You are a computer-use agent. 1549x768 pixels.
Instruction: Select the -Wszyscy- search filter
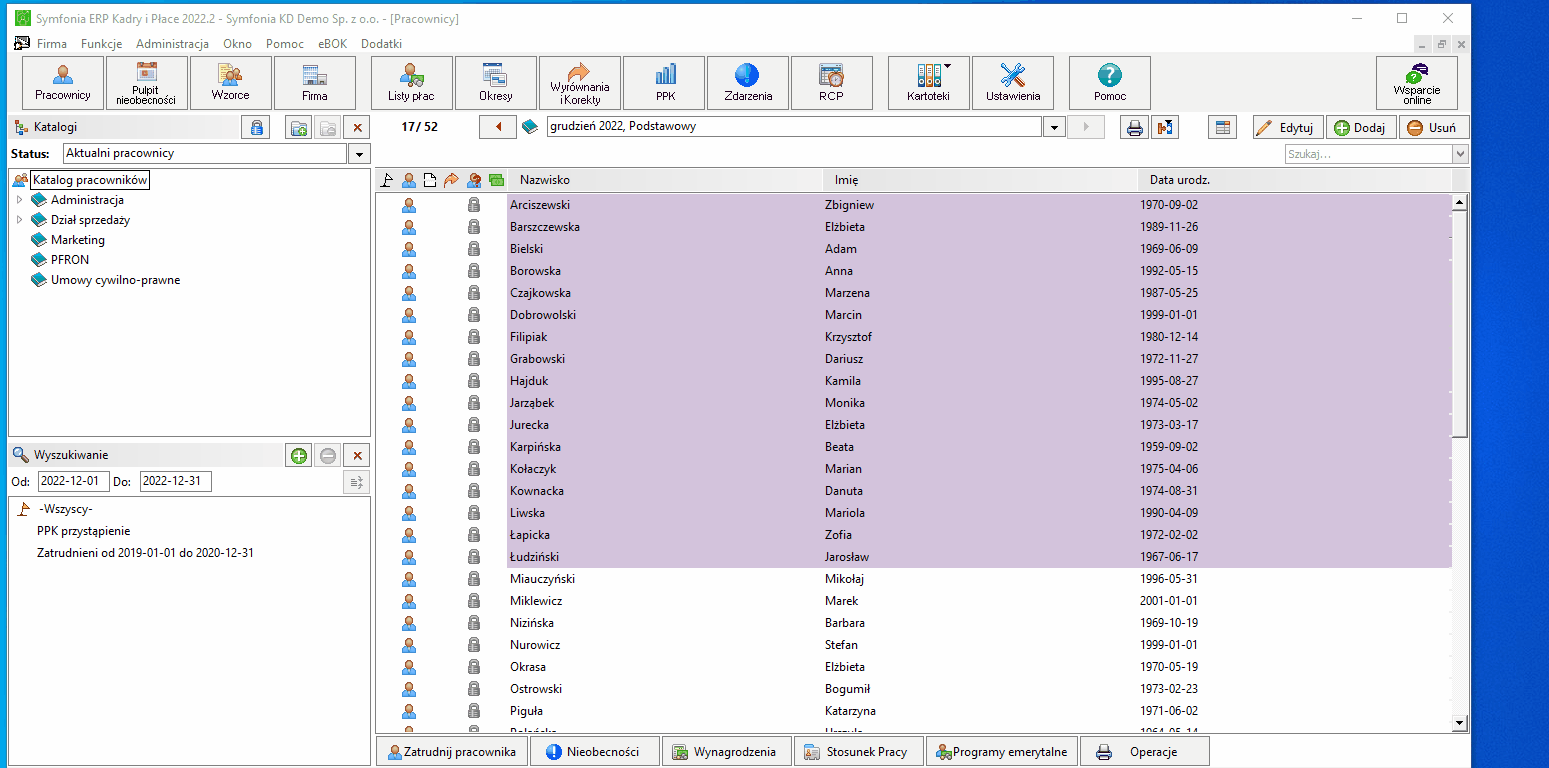pos(66,509)
